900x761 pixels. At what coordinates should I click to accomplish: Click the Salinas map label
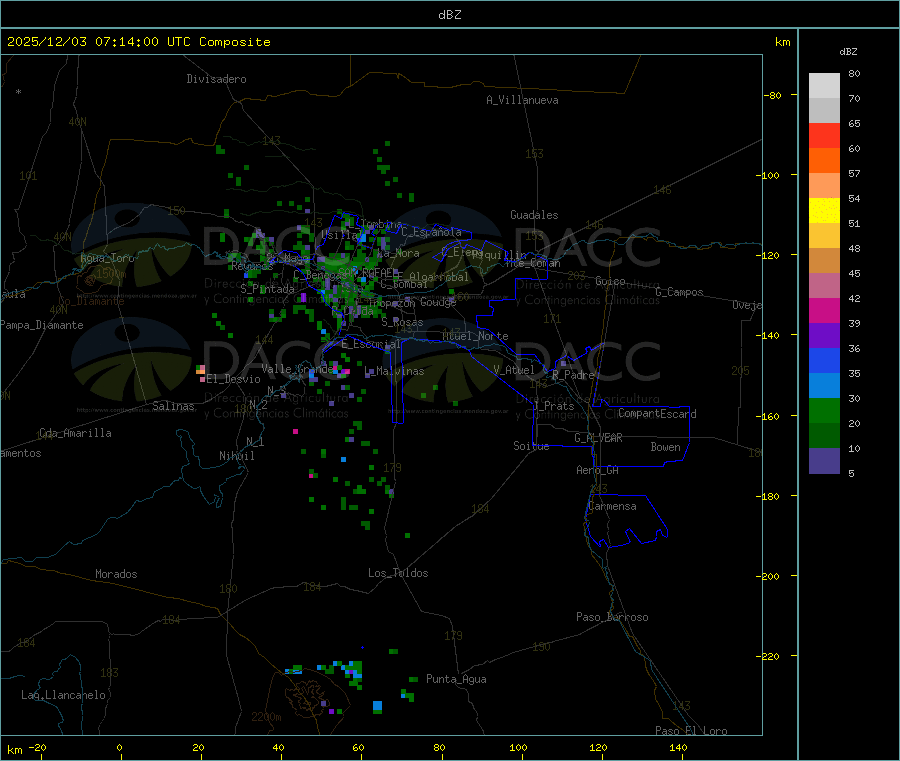click(x=173, y=406)
